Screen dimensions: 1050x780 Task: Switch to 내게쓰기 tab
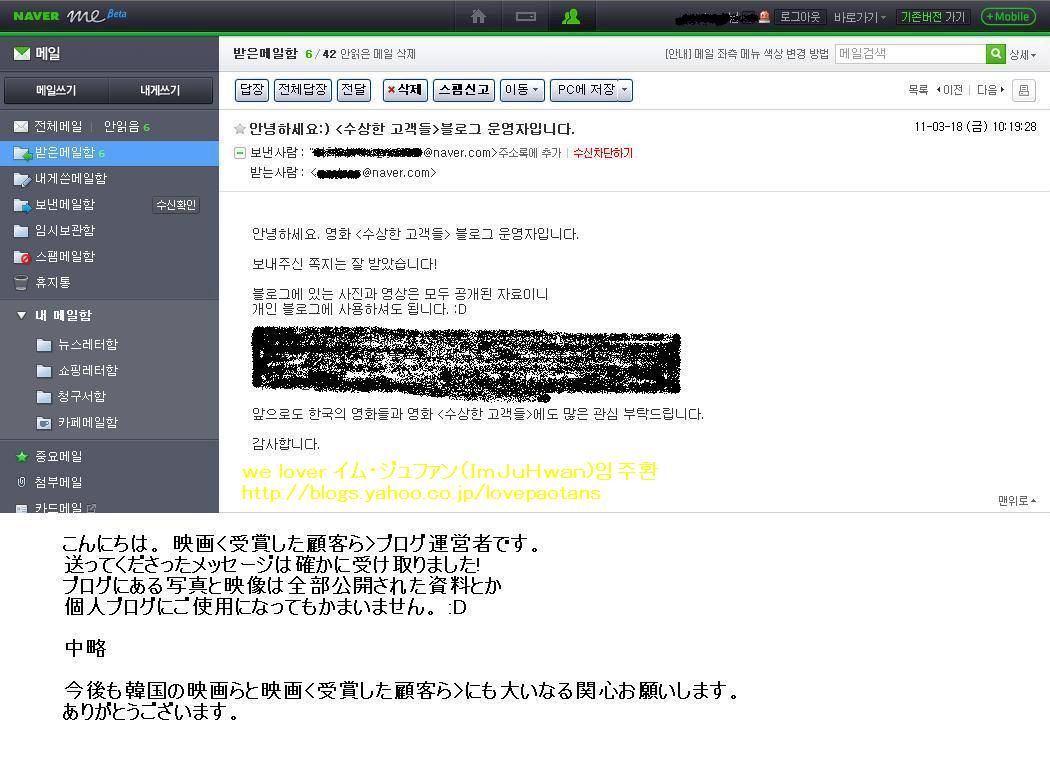tap(160, 90)
